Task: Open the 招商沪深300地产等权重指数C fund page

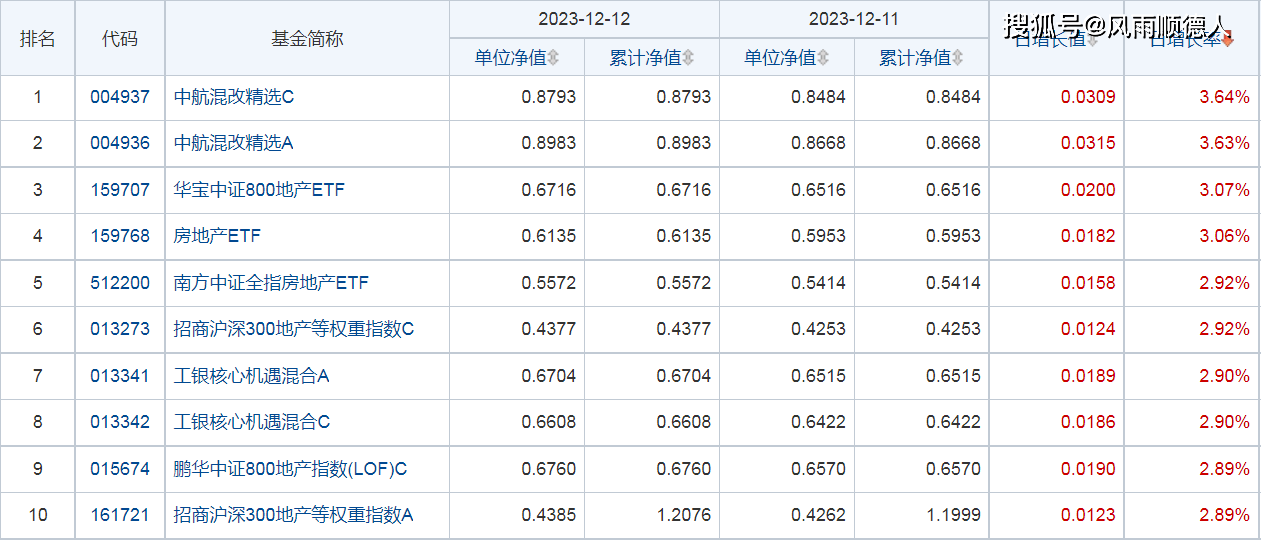Action: coord(294,329)
